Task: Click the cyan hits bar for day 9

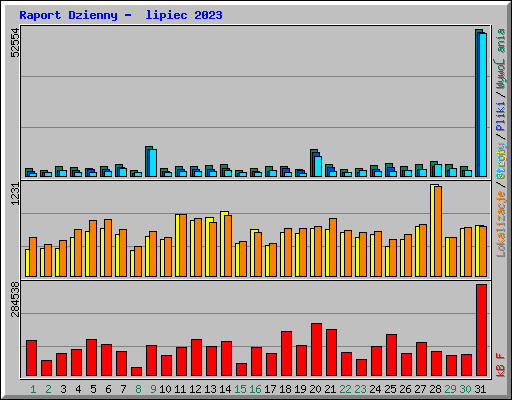Action: point(153,163)
